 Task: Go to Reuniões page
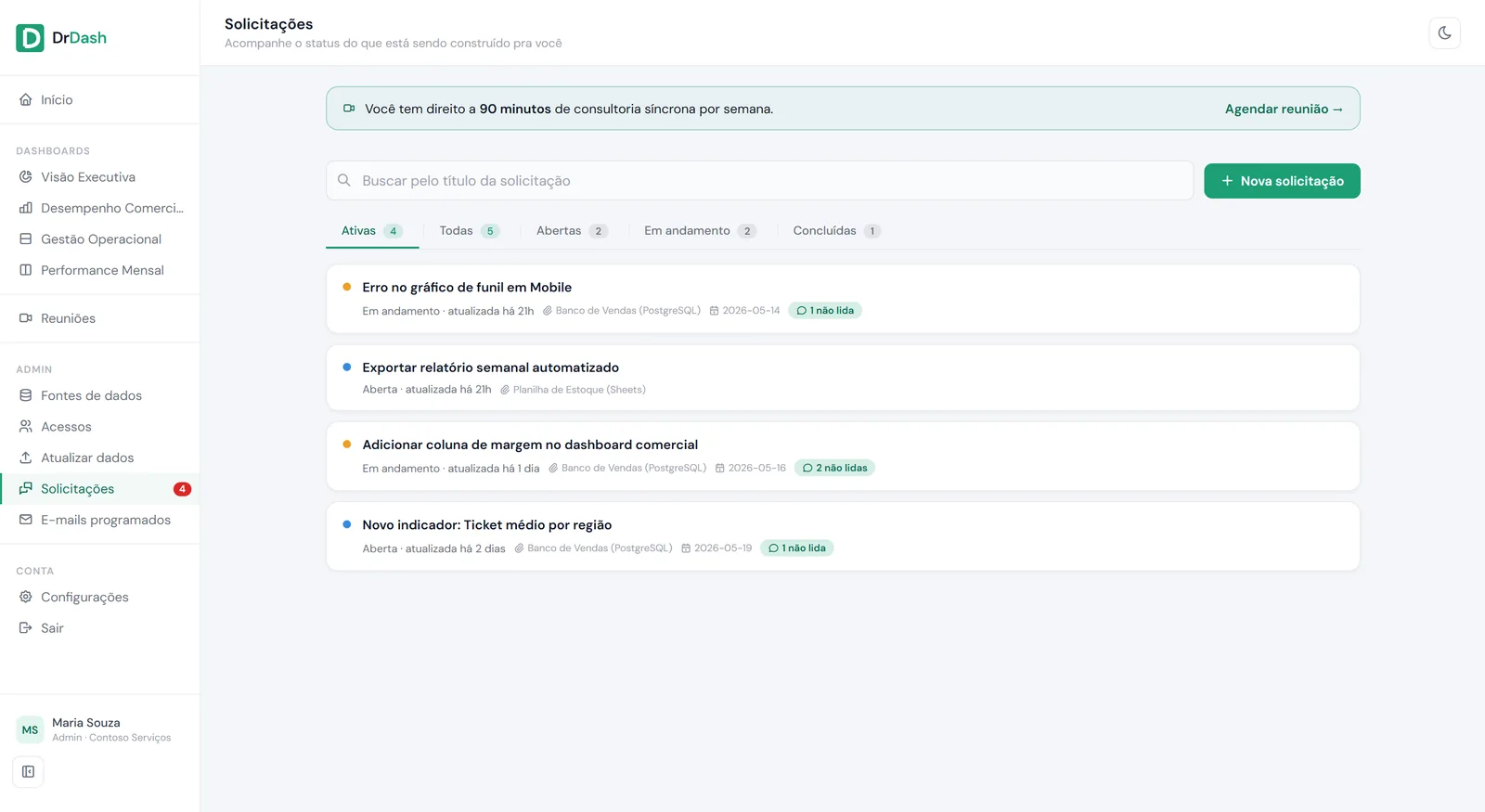point(99,318)
